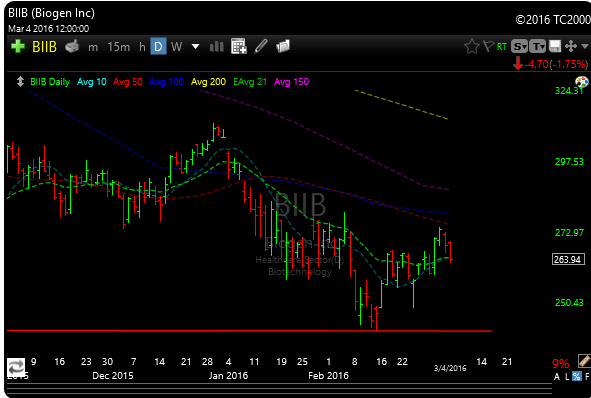Open the calendar-plus add indicator icon

239,46
